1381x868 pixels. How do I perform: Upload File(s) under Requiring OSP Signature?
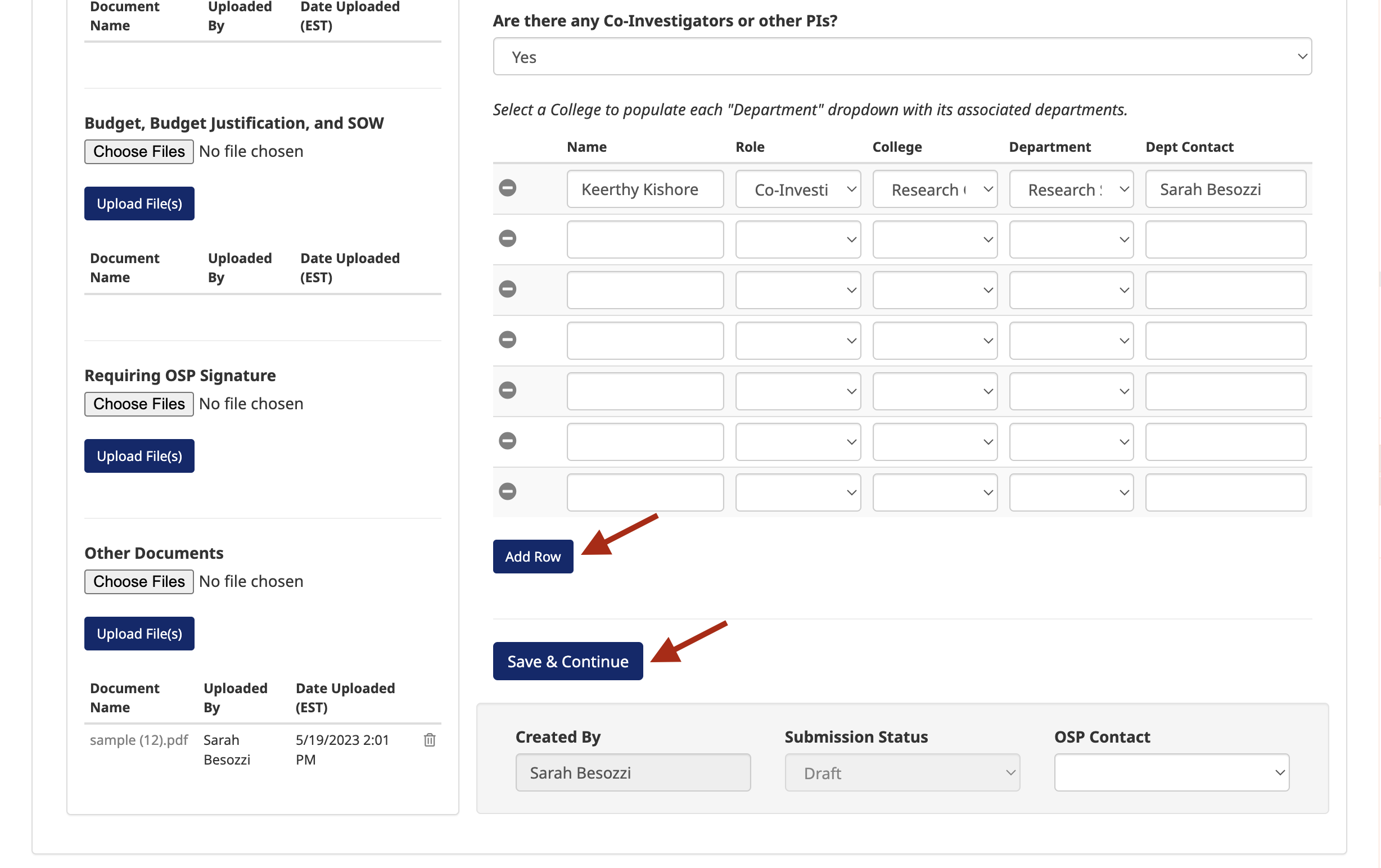pos(139,456)
